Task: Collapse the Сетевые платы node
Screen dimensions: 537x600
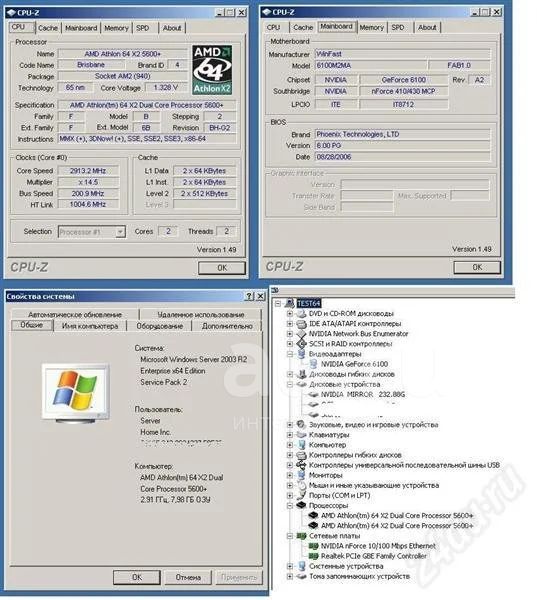Action: pyautogui.click(x=290, y=536)
